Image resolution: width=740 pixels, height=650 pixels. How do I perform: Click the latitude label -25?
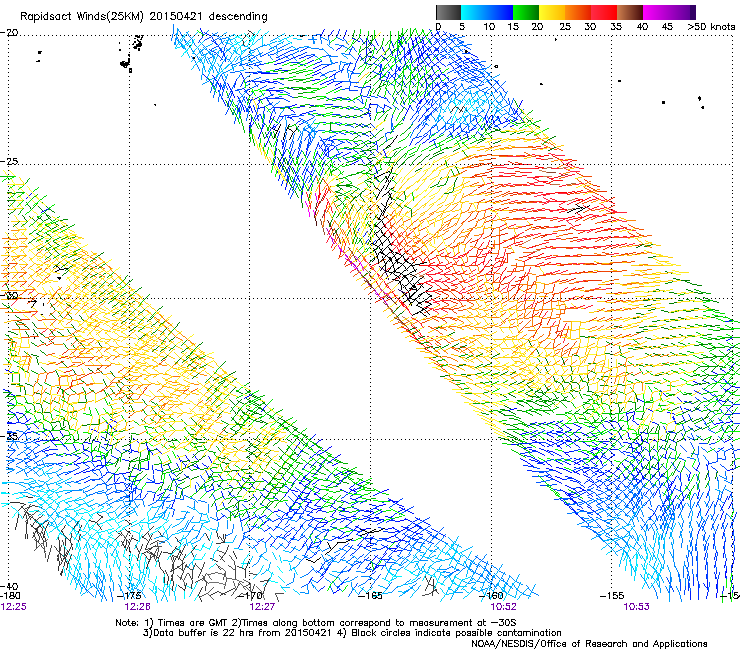[x=9, y=161]
